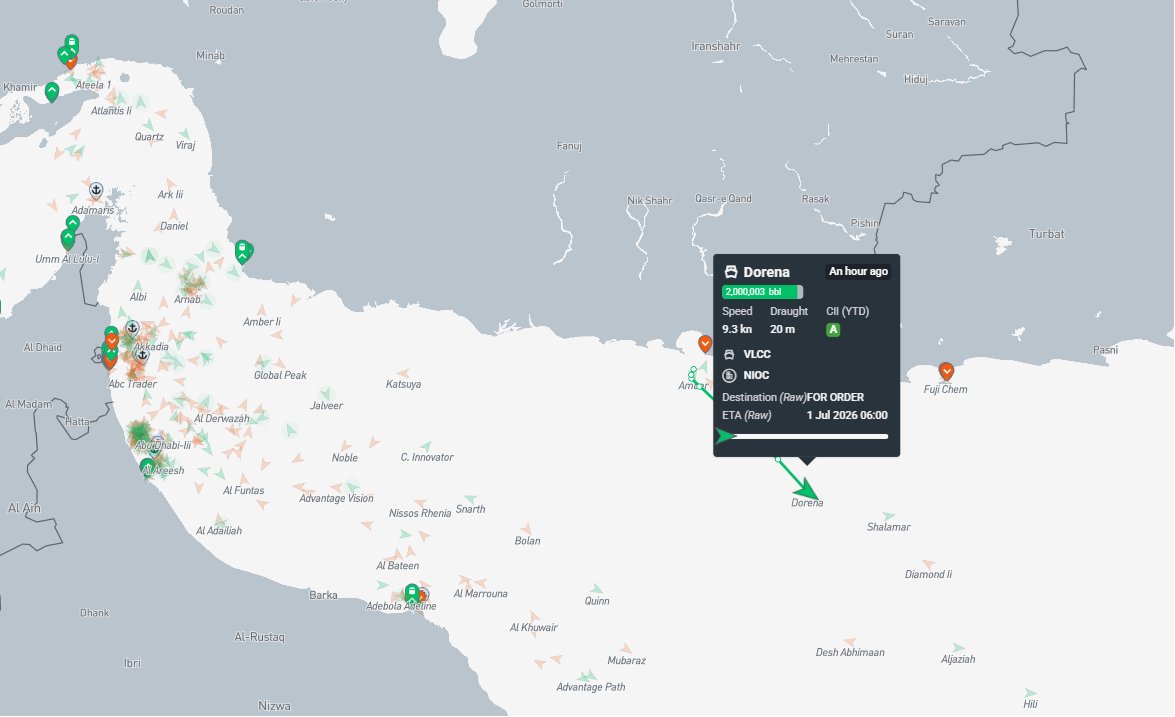Select the Diamond Ii vessel marker

(928, 563)
